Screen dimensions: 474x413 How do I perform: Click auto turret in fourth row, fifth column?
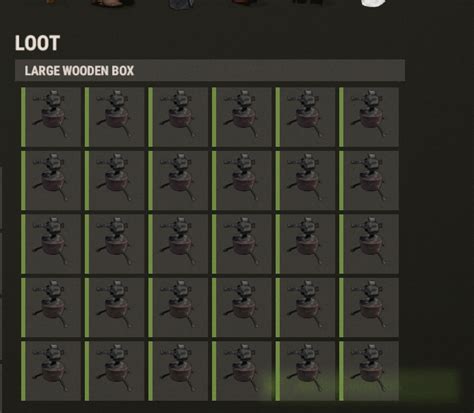click(306, 307)
